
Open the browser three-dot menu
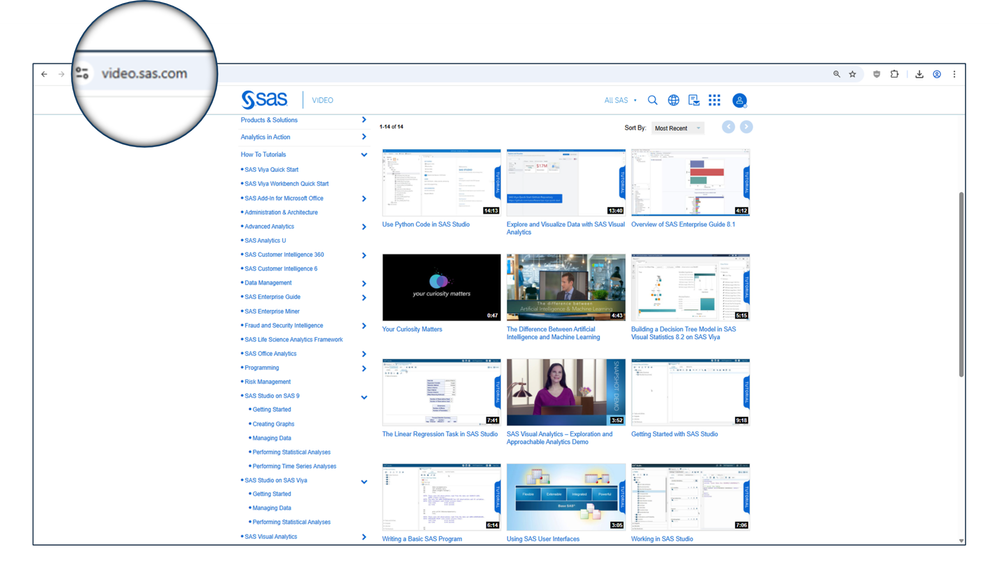click(x=954, y=74)
